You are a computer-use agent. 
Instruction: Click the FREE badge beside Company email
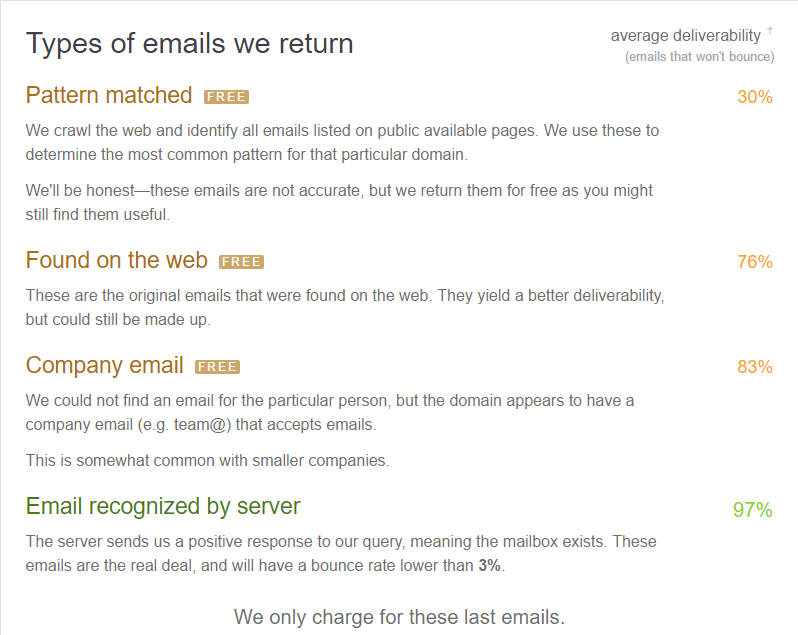coord(217,367)
